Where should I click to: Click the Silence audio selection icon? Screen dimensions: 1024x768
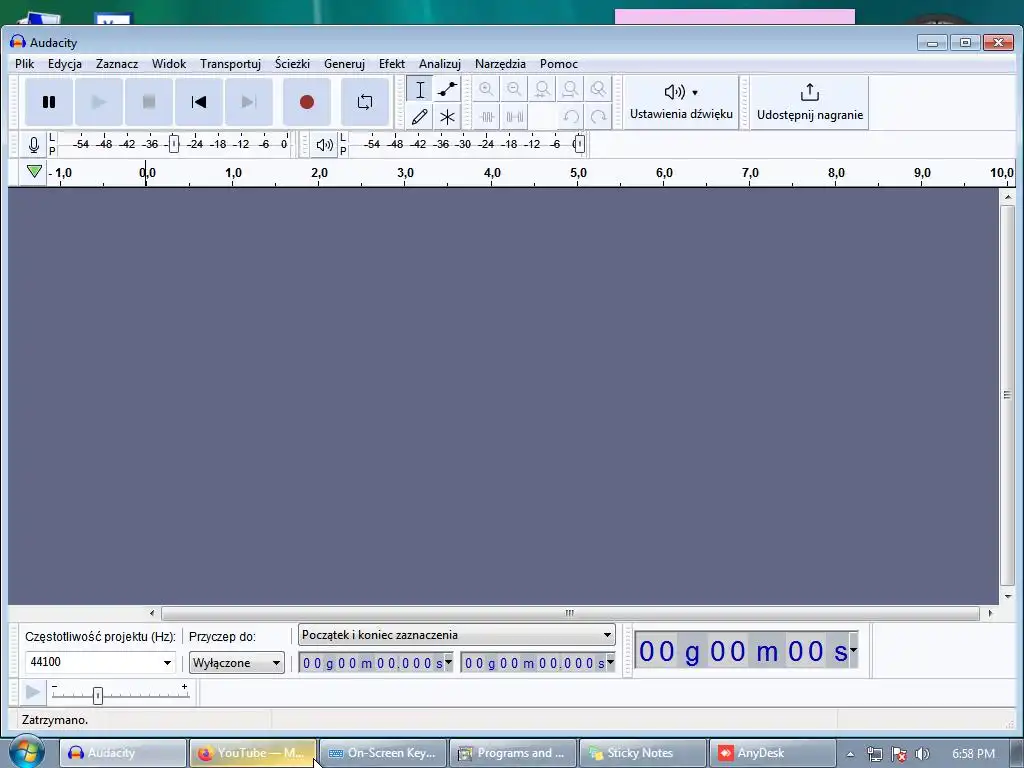click(515, 117)
